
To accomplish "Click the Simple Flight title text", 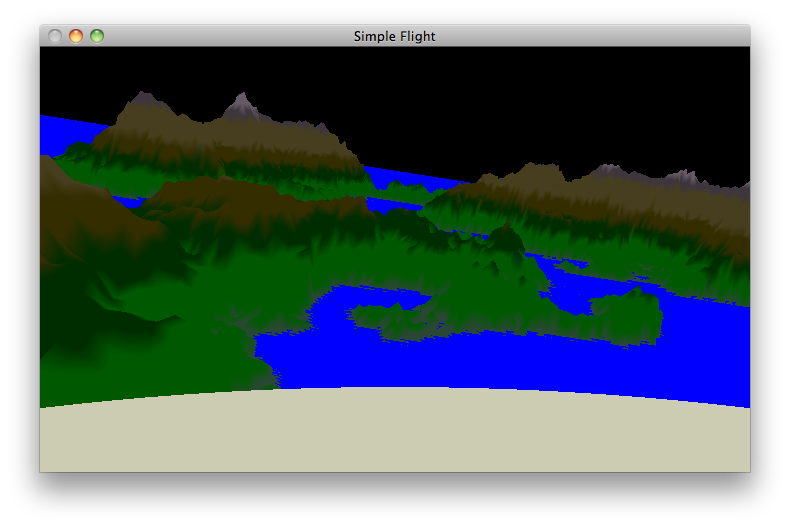I will [x=394, y=36].
